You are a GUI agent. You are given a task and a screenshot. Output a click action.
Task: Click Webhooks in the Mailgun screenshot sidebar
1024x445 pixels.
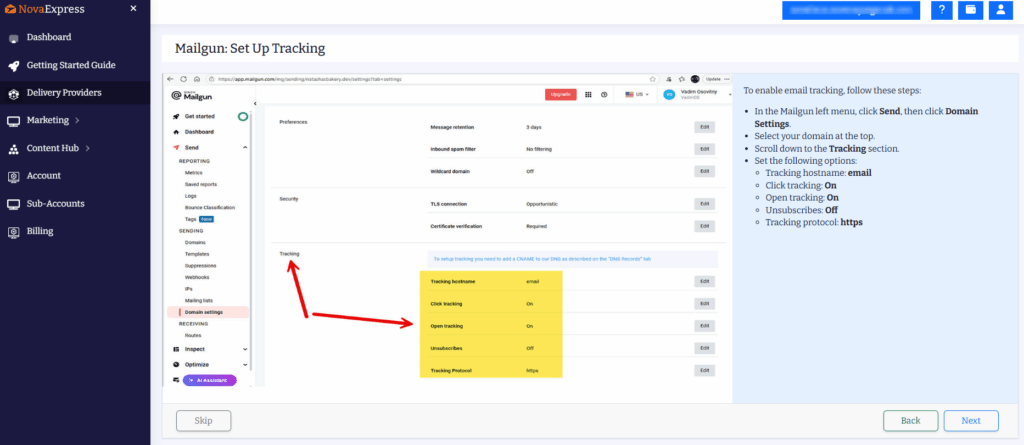tap(197, 277)
